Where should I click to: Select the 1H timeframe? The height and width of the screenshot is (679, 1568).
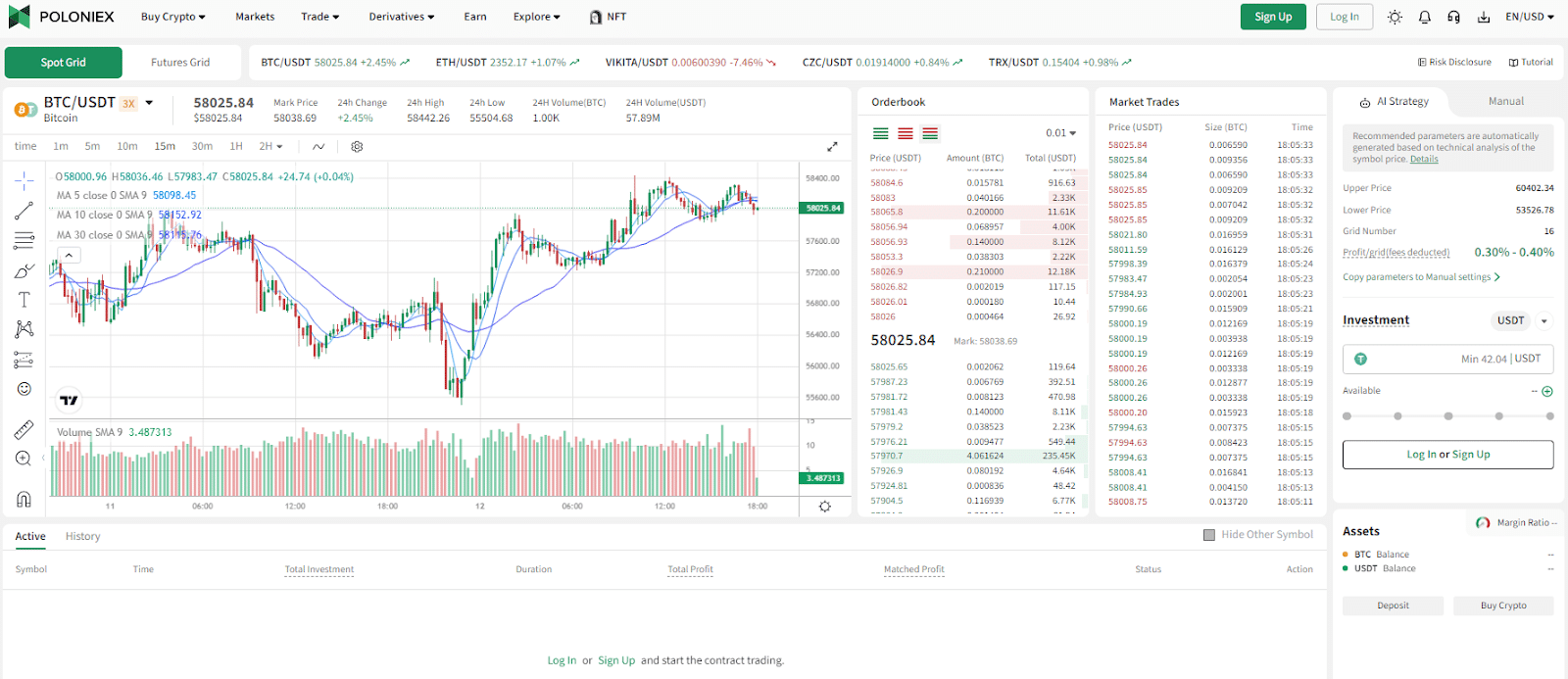pyautogui.click(x=236, y=146)
